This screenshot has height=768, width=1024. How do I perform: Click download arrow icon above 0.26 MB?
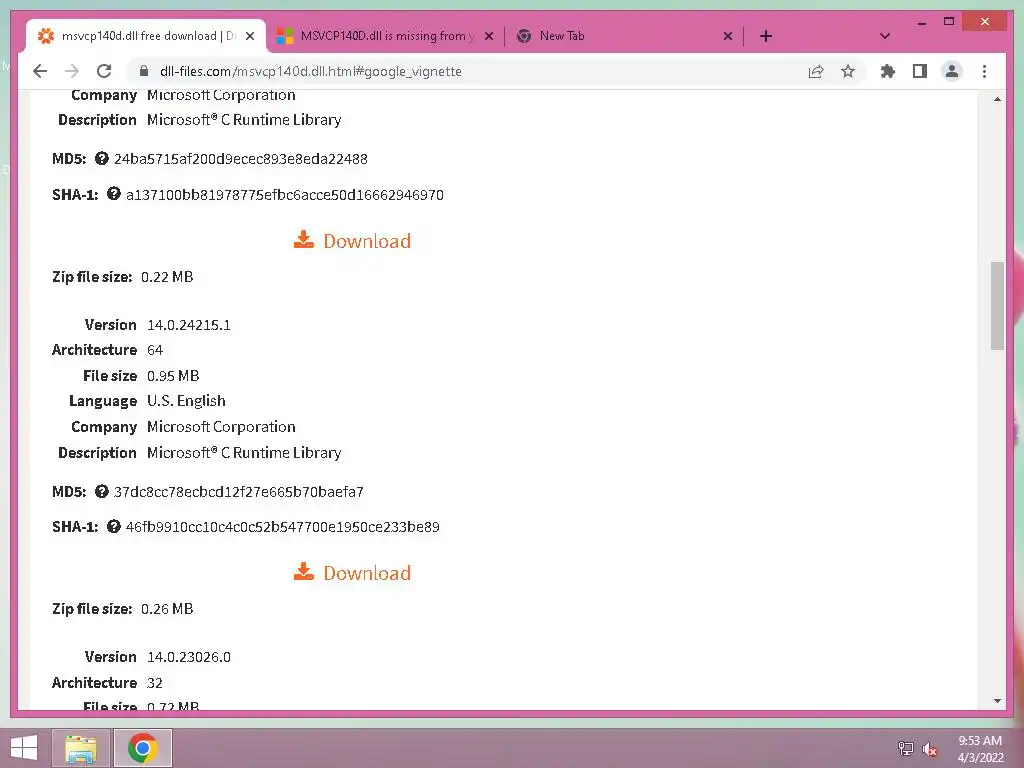pos(304,571)
